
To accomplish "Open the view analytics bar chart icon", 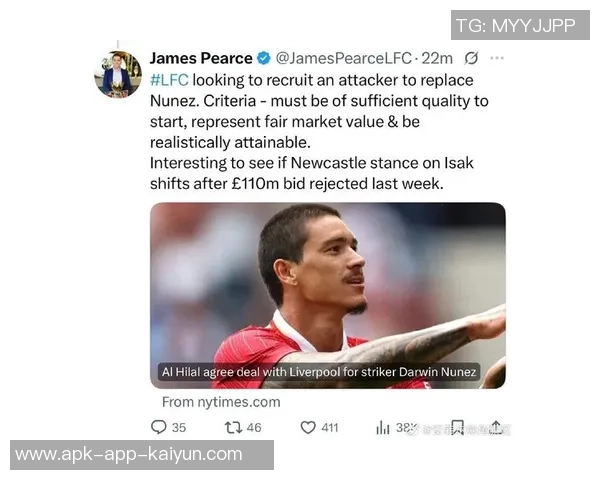I will click(383, 428).
